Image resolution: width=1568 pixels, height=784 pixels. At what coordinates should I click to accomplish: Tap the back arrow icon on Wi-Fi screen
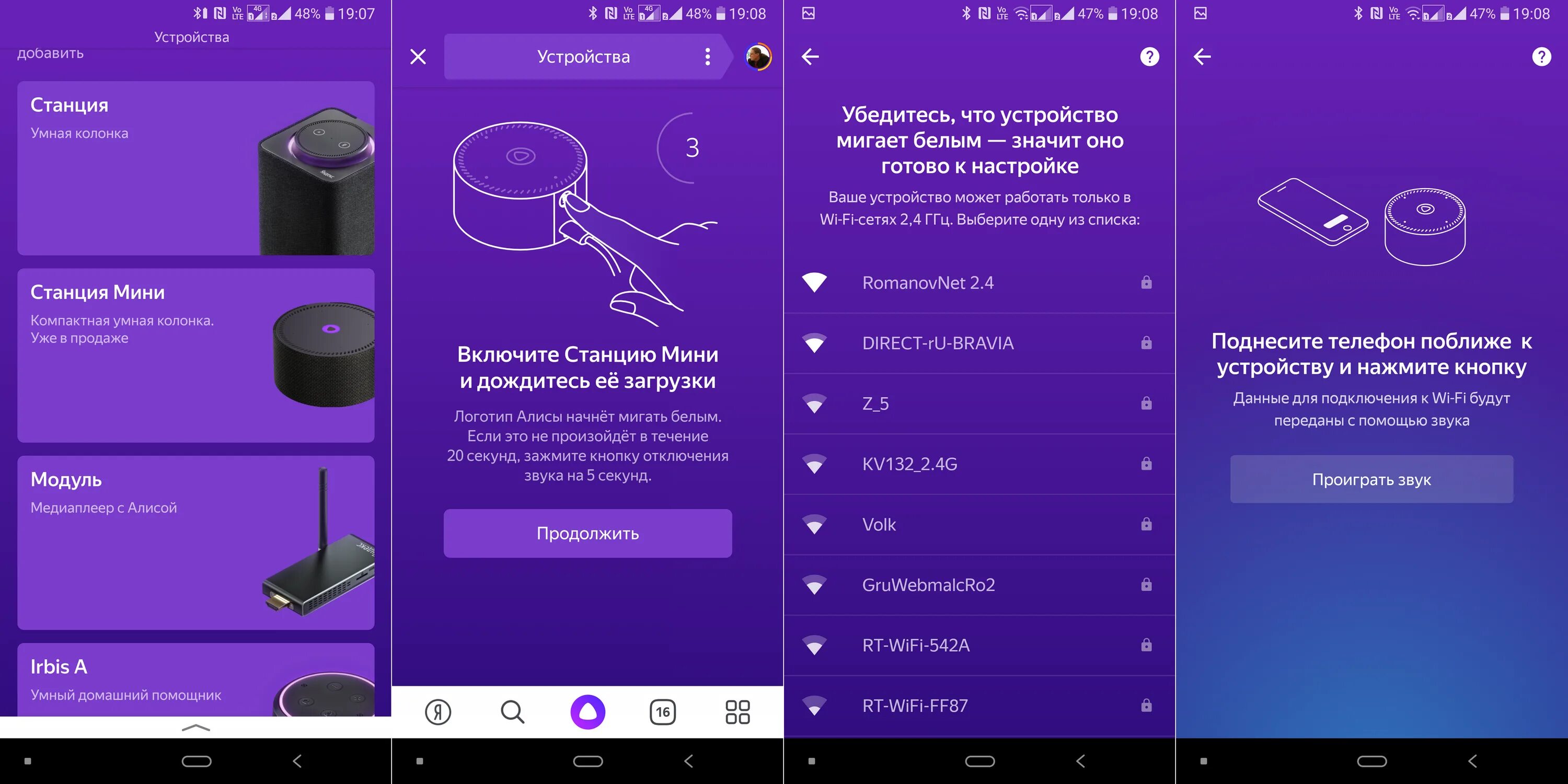click(813, 55)
